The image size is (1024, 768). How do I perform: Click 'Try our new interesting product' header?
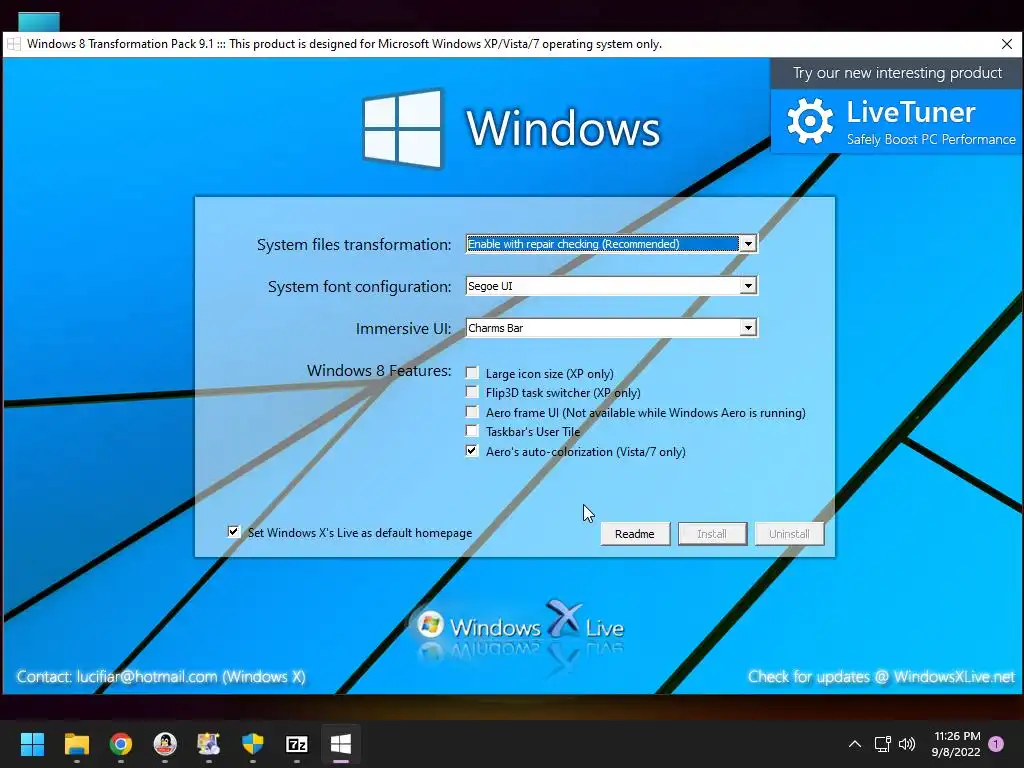coord(897,73)
